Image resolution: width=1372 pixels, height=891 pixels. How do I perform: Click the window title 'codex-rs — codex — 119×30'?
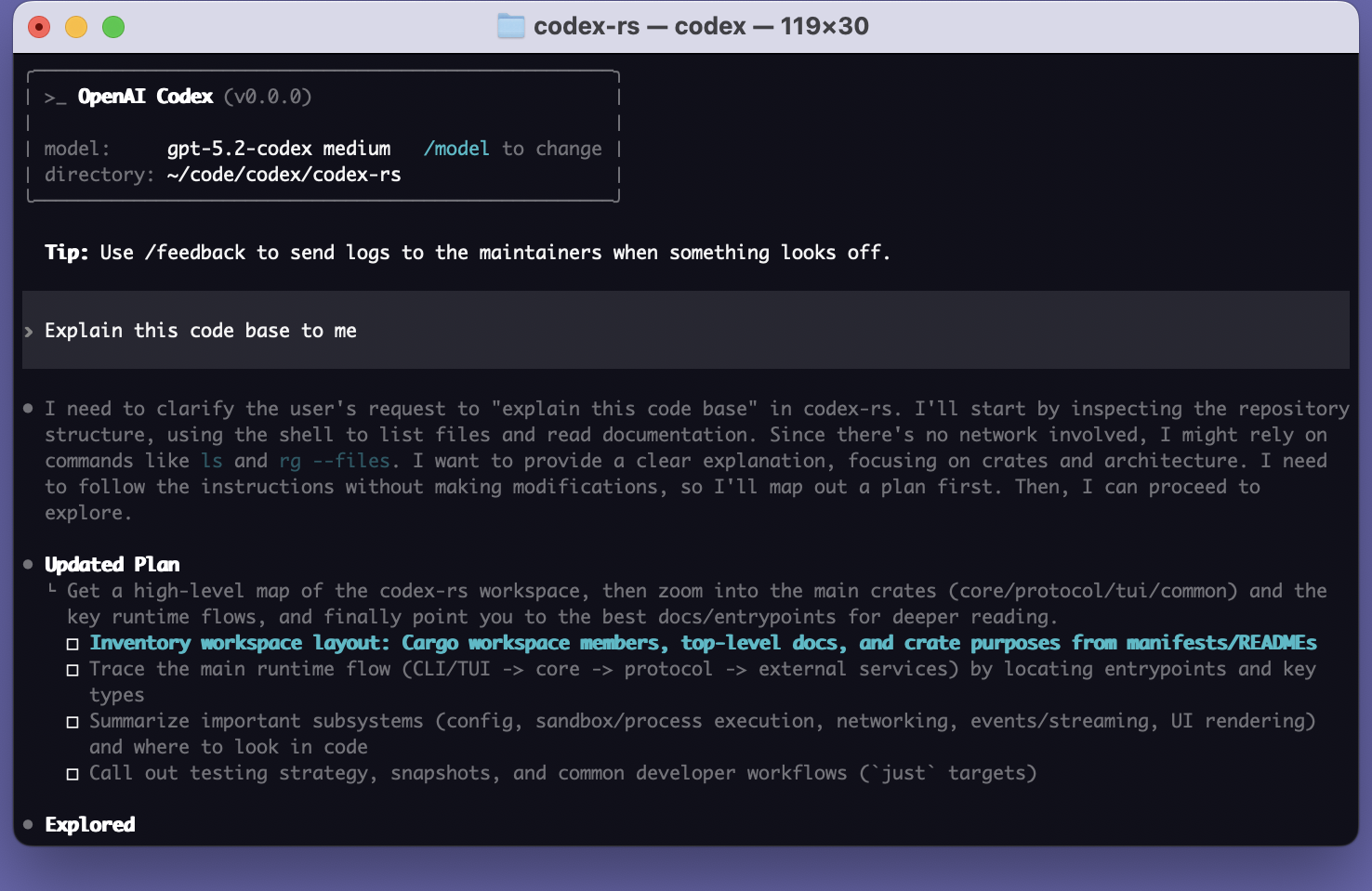click(701, 26)
